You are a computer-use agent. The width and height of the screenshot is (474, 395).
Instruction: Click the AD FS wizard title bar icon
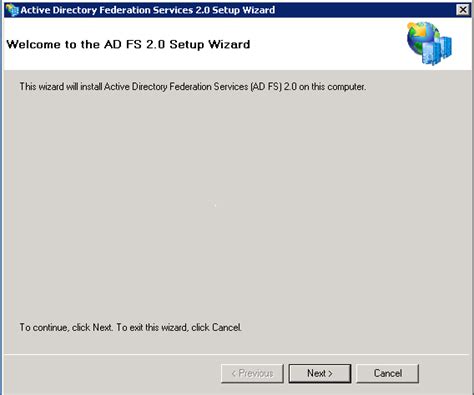12,10
